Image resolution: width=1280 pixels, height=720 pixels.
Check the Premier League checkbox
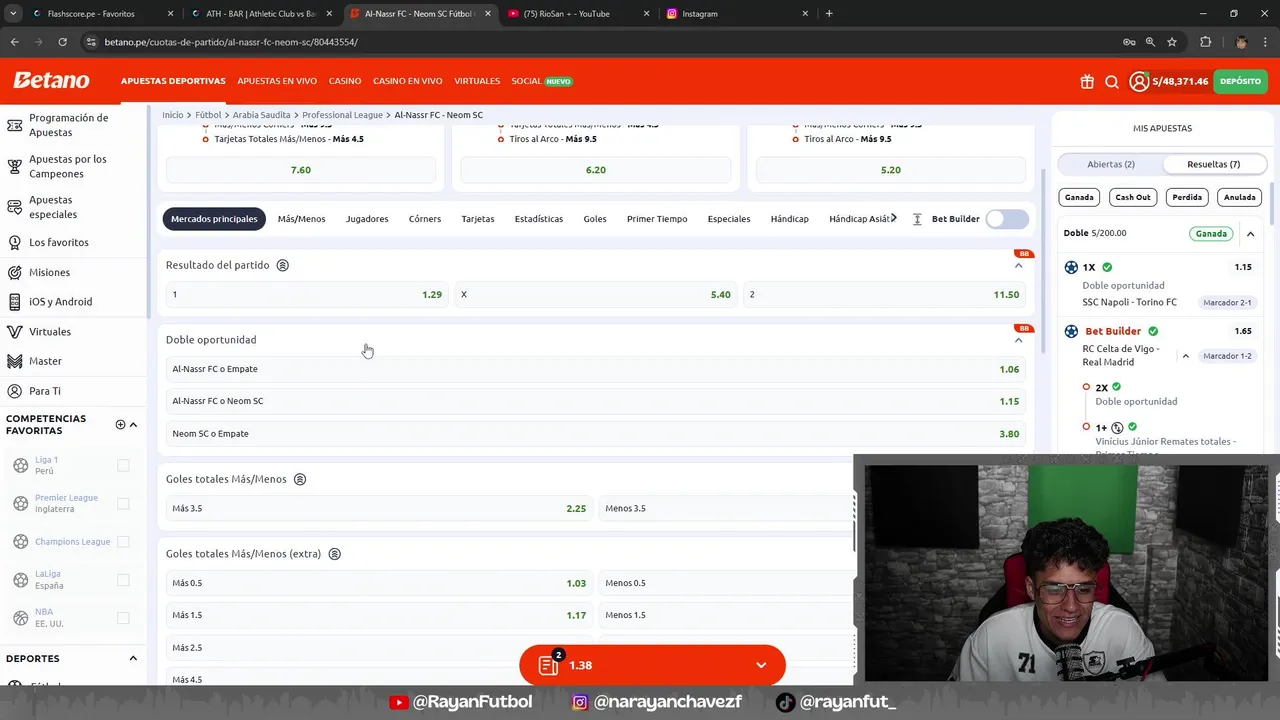[x=123, y=503]
